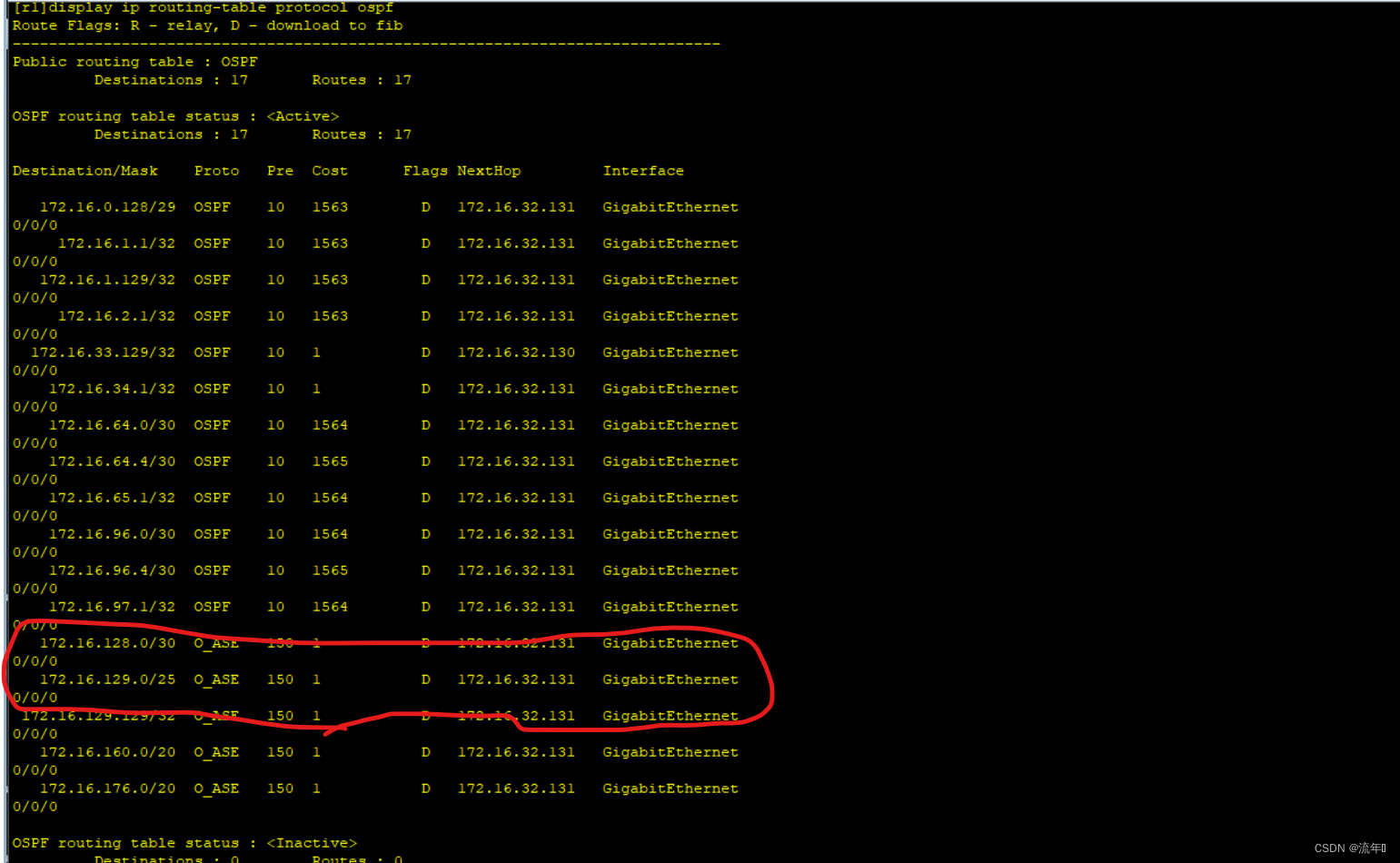Click O_ASE protocol in the 172.16.176.0/20 row

216,789
